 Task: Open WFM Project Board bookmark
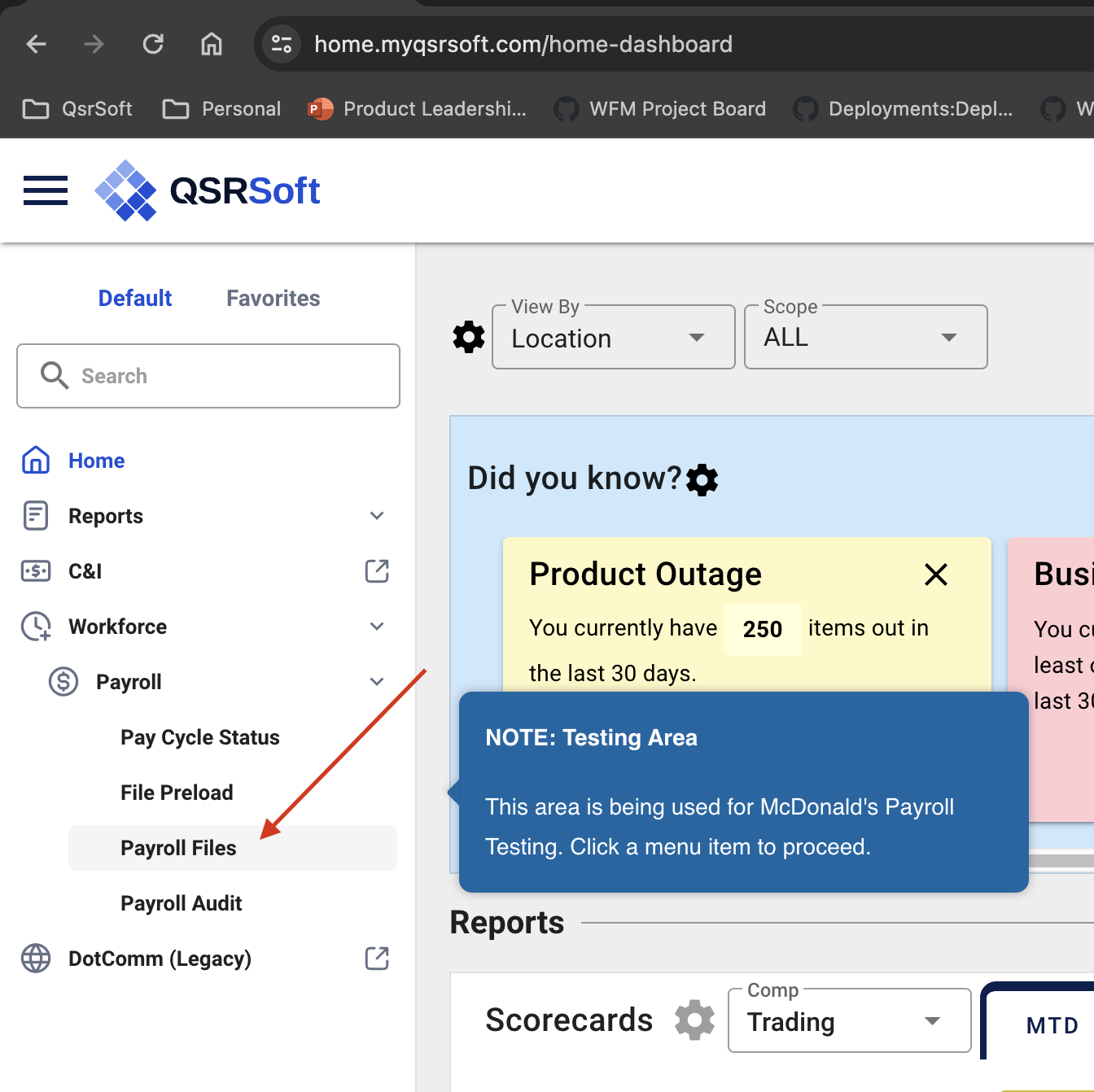pos(660,109)
